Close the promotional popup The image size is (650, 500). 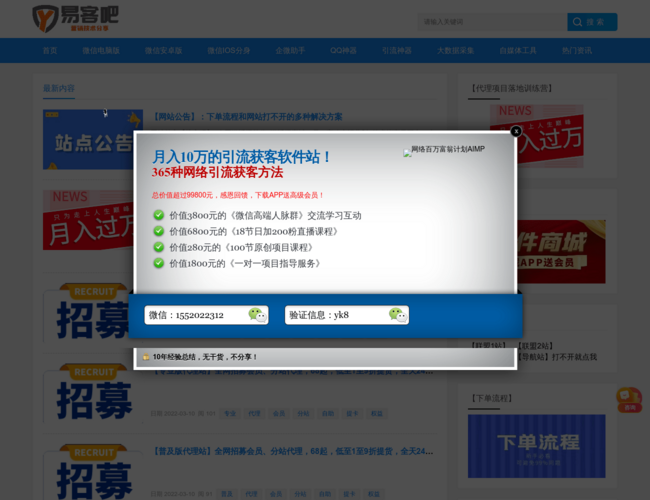tap(516, 131)
